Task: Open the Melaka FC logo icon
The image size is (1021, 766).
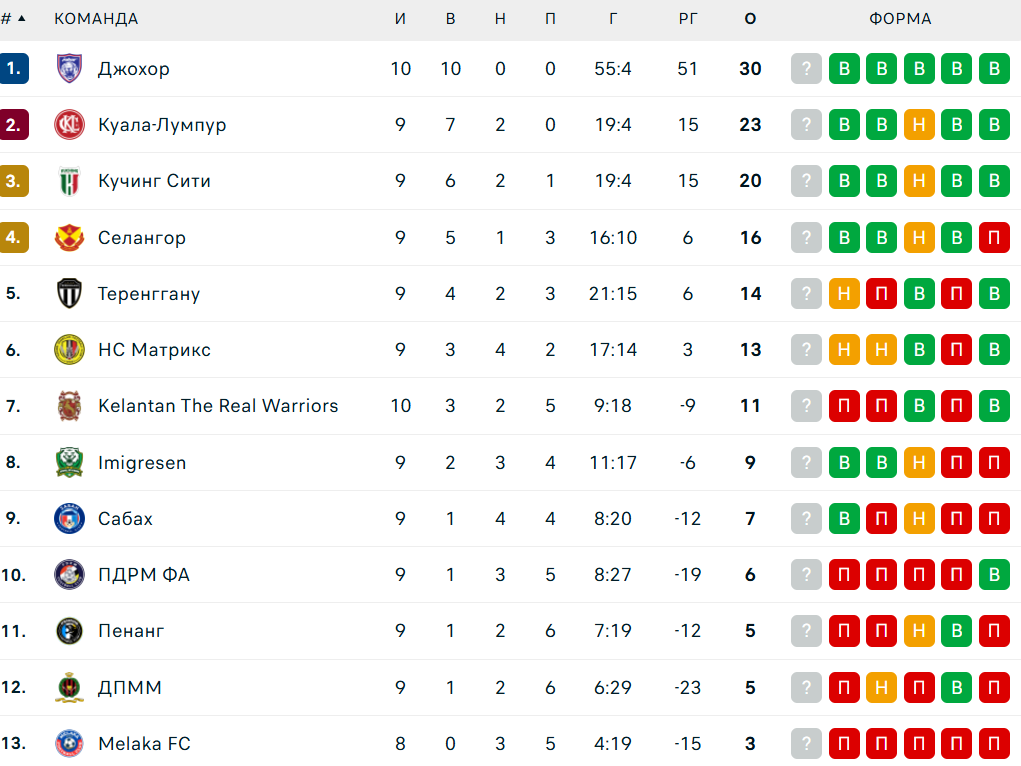Action: coord(69,744)
